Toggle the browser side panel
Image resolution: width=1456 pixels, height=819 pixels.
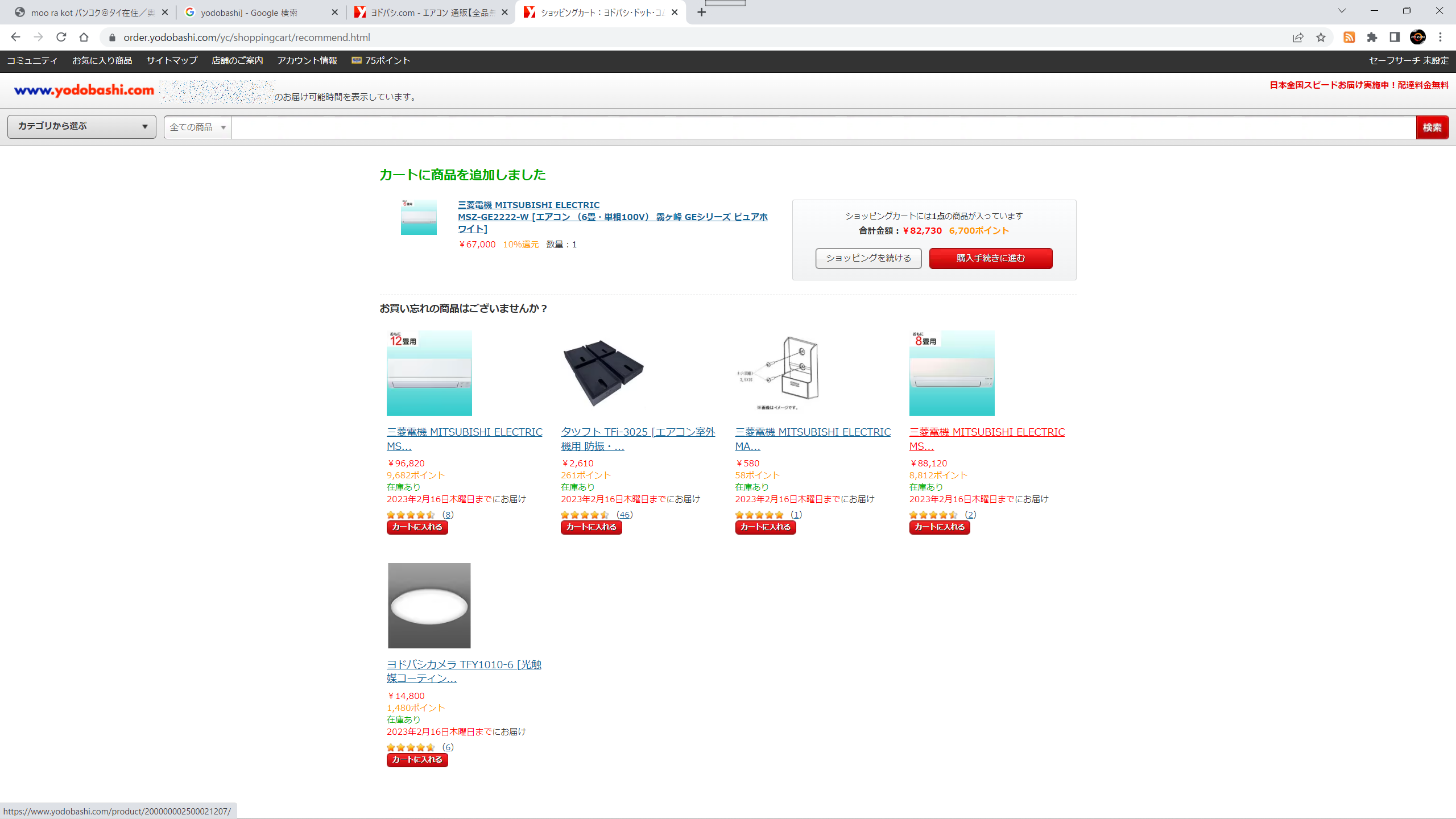coord(1395,38)
